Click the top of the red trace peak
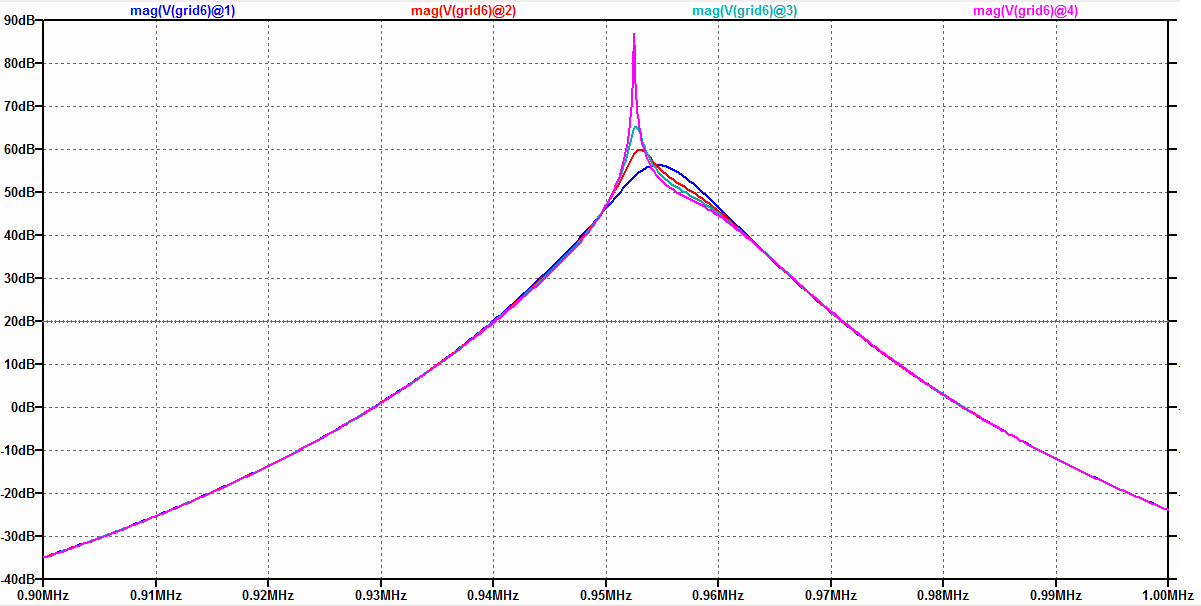 point(640,150)
